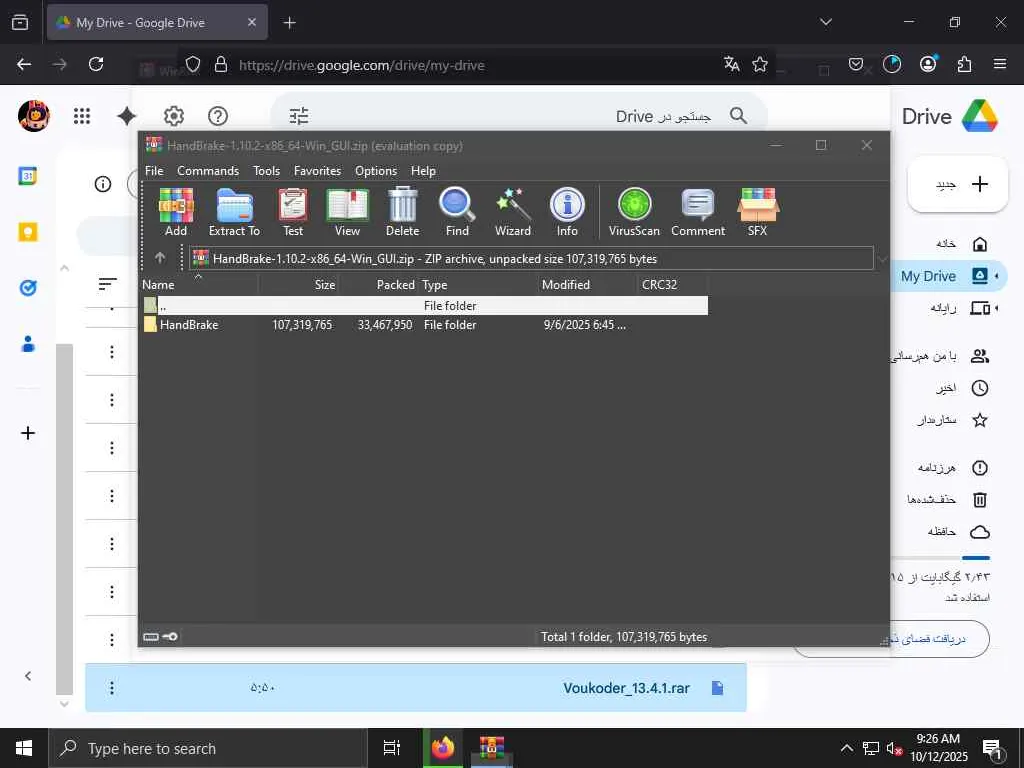Expand the archive path dropdown
The height and width of the screenshot is (768, 1024).
pyautogui.click(x=882, y=259)
